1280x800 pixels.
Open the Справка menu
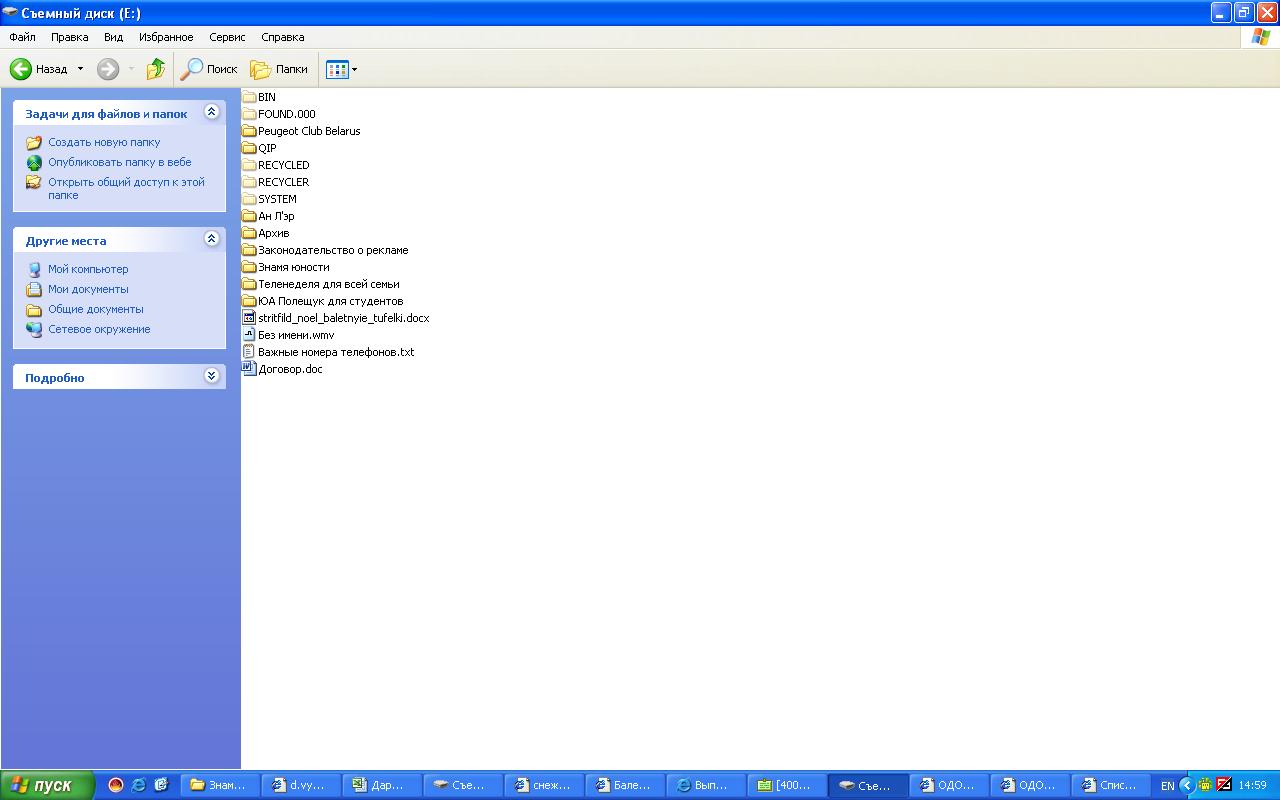283,37
